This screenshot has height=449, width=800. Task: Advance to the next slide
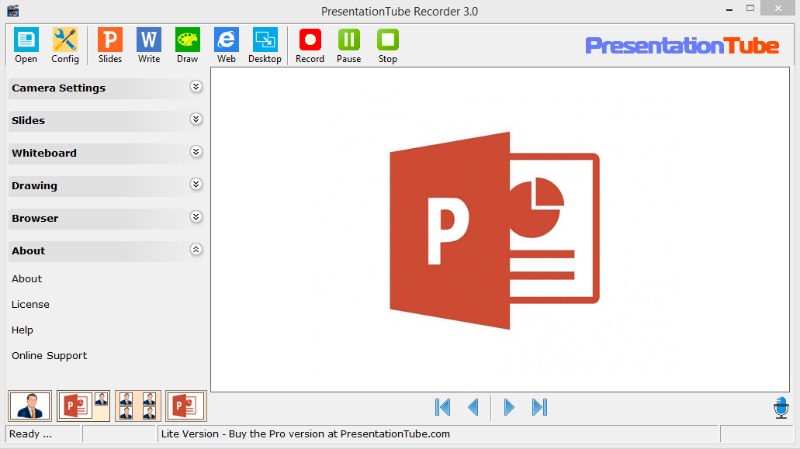(x=509, y=407)
